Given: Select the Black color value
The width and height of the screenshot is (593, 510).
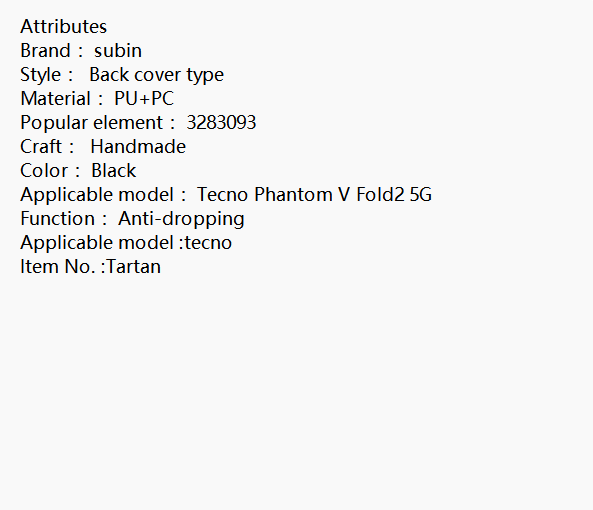Looking at the screenshot, I should (113, 171).
